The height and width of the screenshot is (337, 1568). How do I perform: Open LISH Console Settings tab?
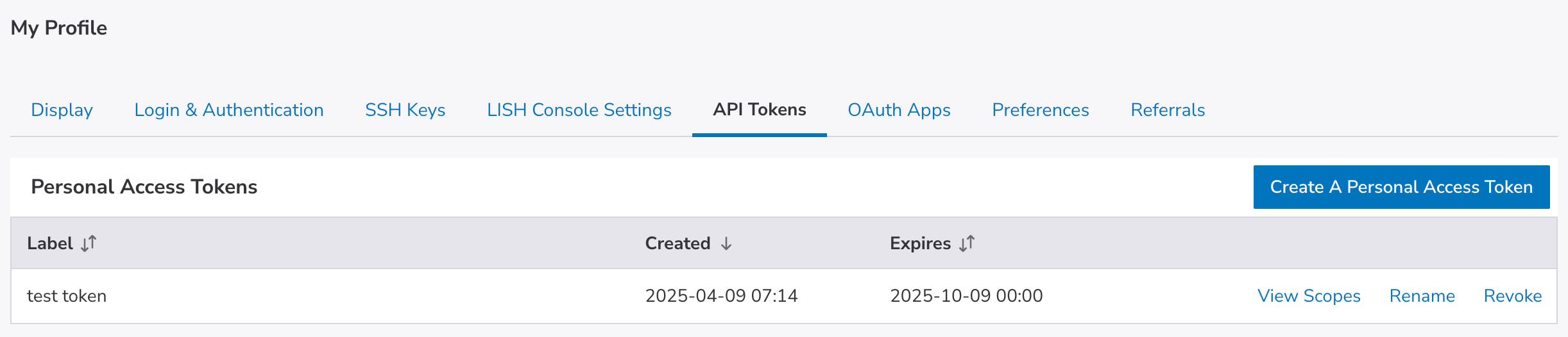579,110
